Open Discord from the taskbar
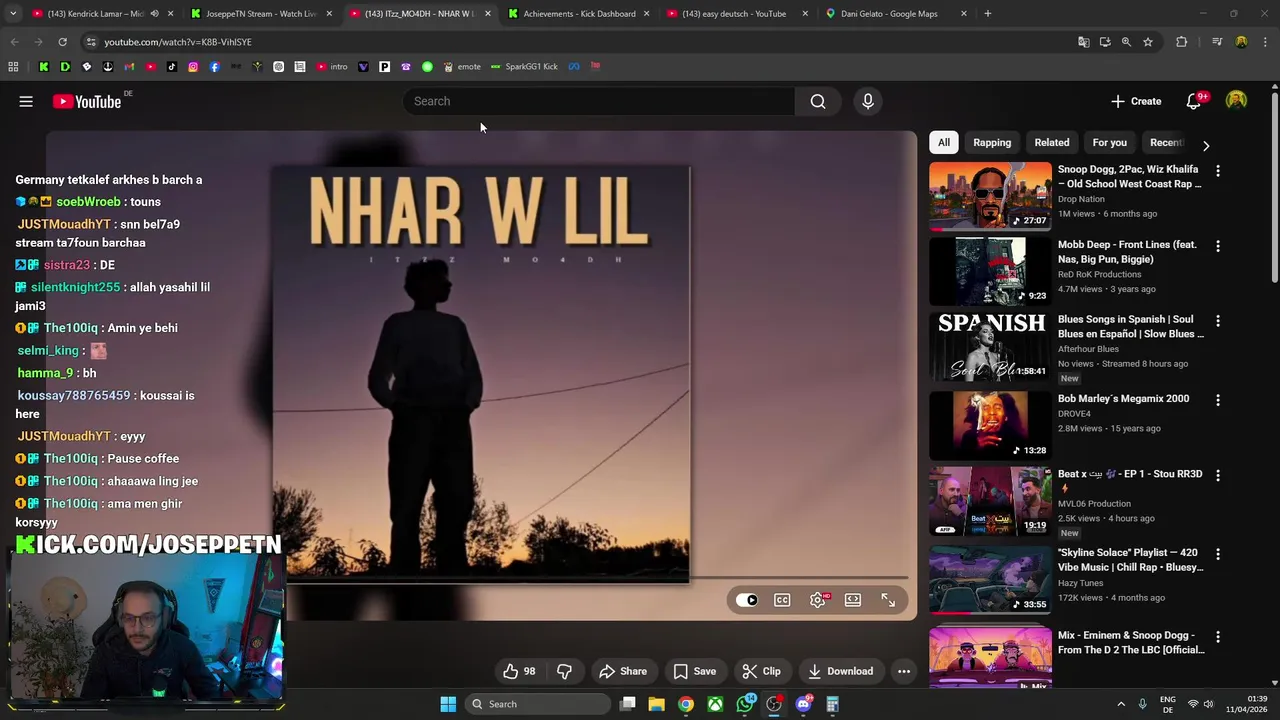 coord(803,704)
